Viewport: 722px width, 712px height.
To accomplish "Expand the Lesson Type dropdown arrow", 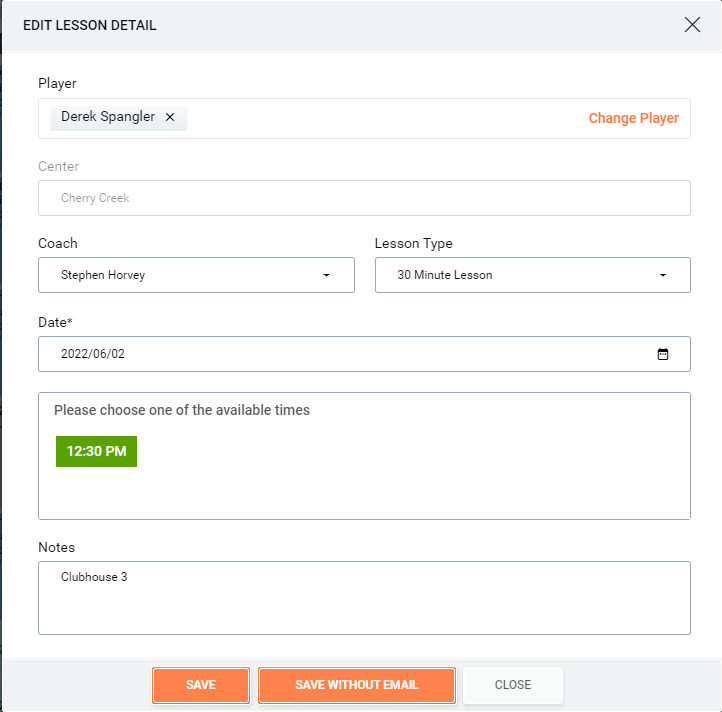I will (663, 275).
